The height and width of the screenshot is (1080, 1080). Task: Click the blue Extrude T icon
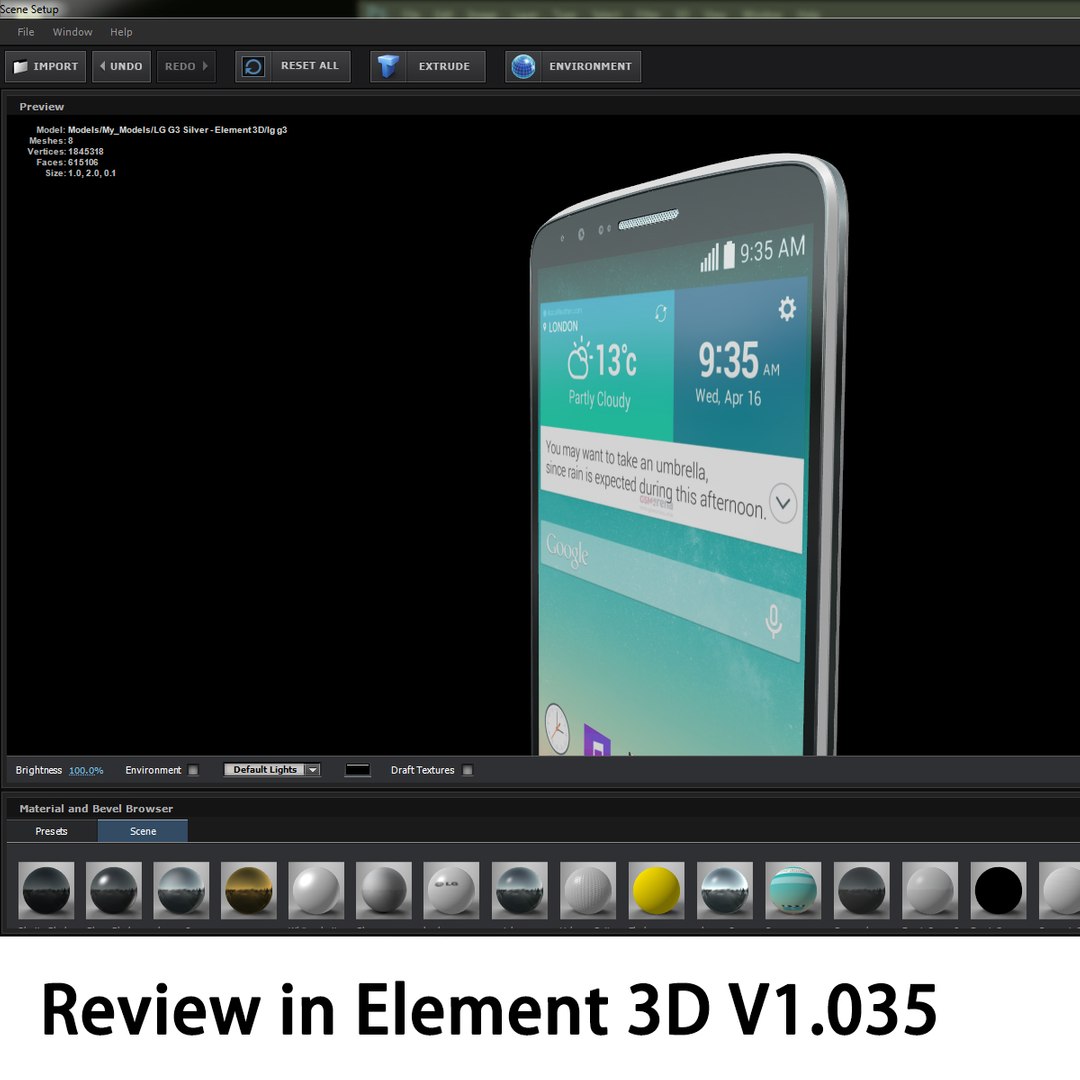(x=388, y=66)
